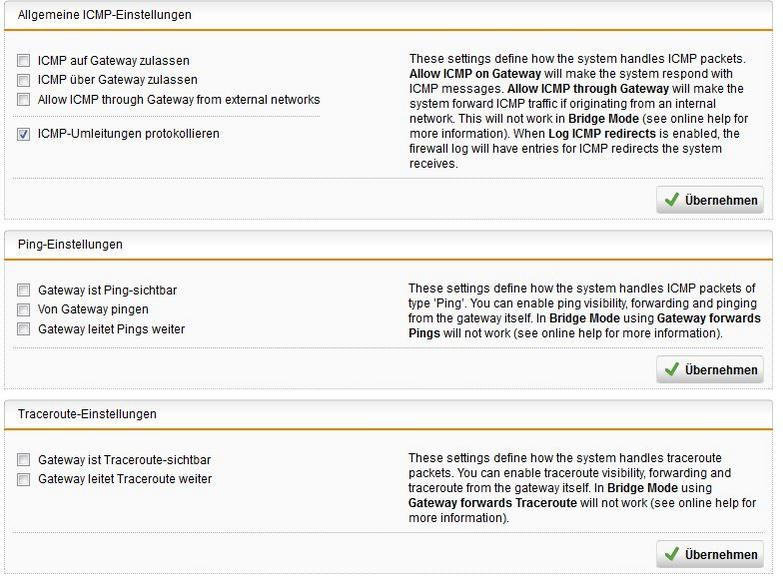
Task: Tick Gateway leitet Traceroute weiter
Action: point(24,480)
